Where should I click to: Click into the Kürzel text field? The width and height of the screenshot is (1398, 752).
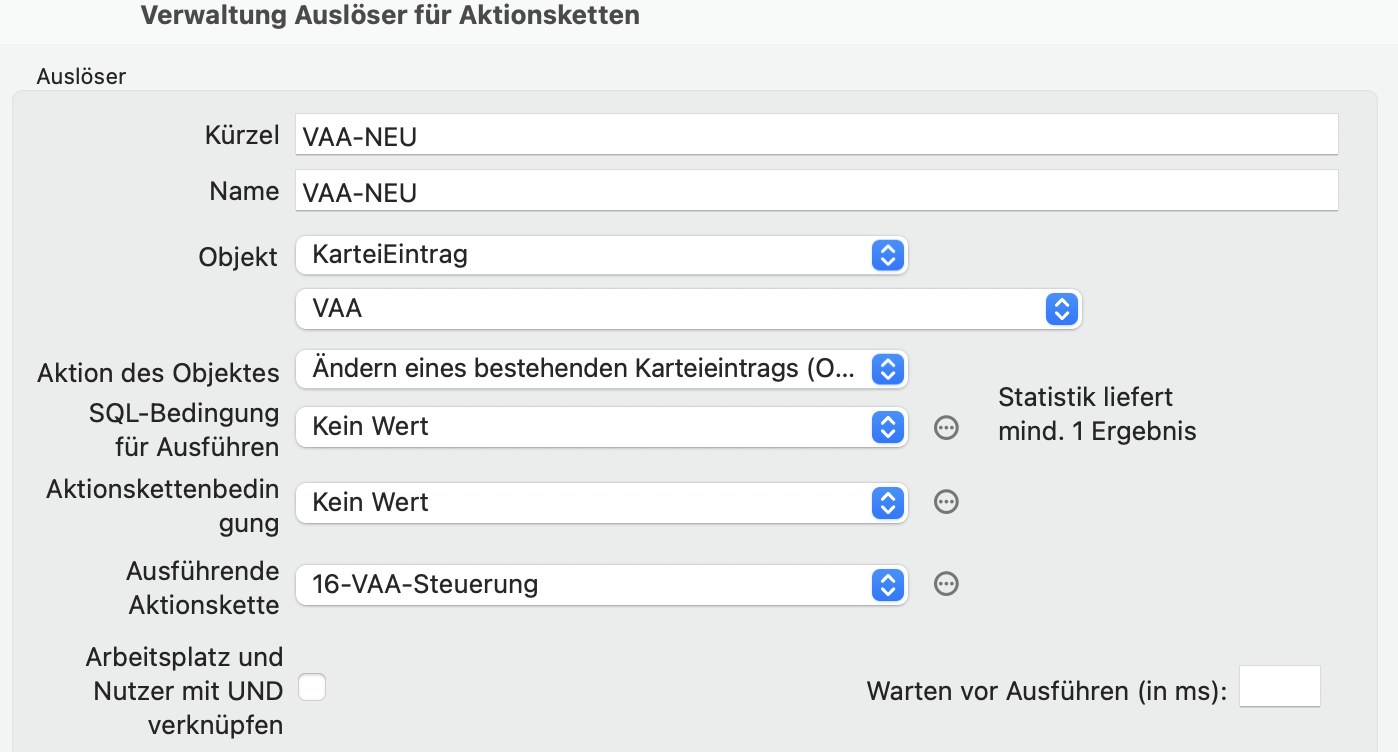pos(815,135)
